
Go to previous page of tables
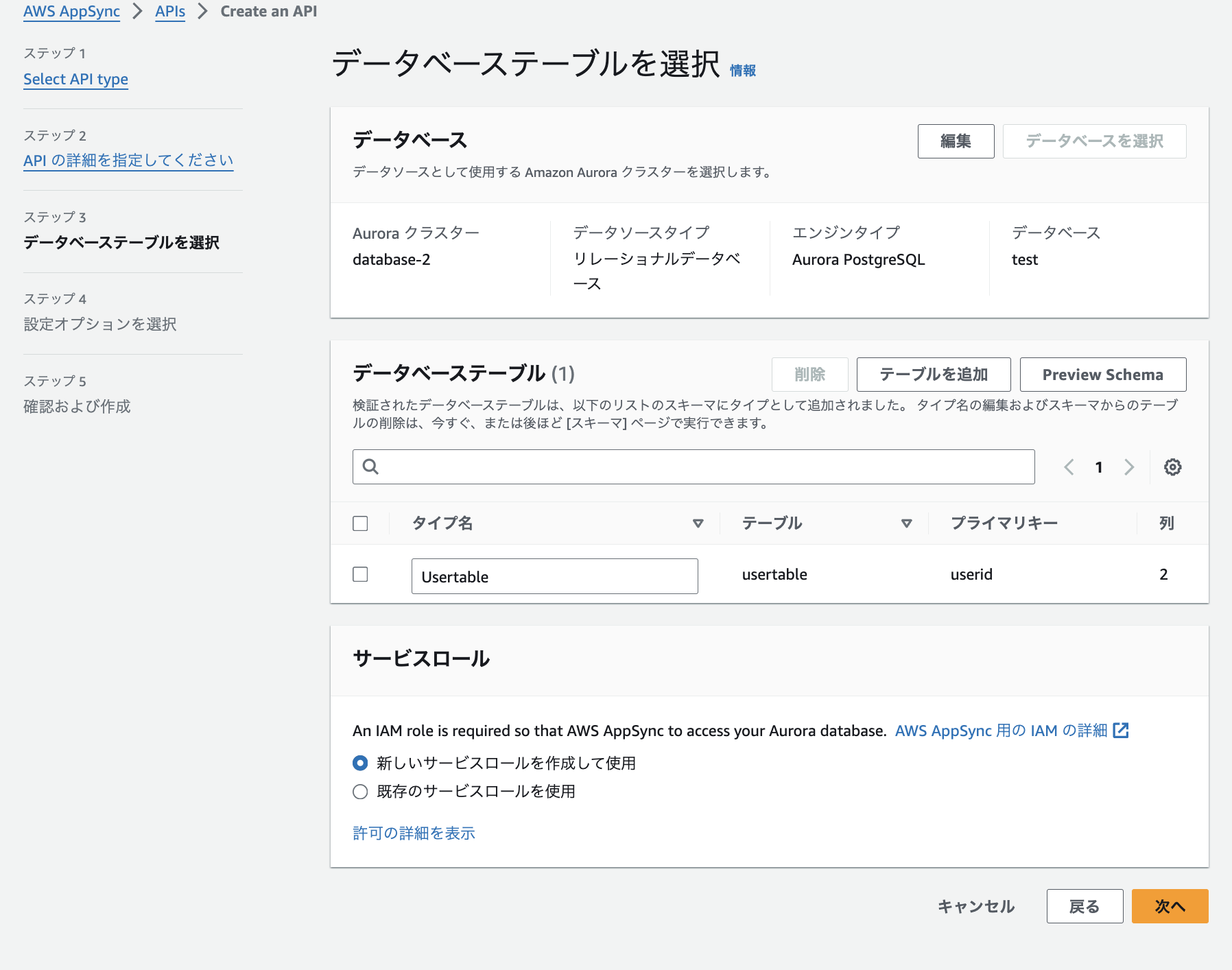click(1069, 467)
